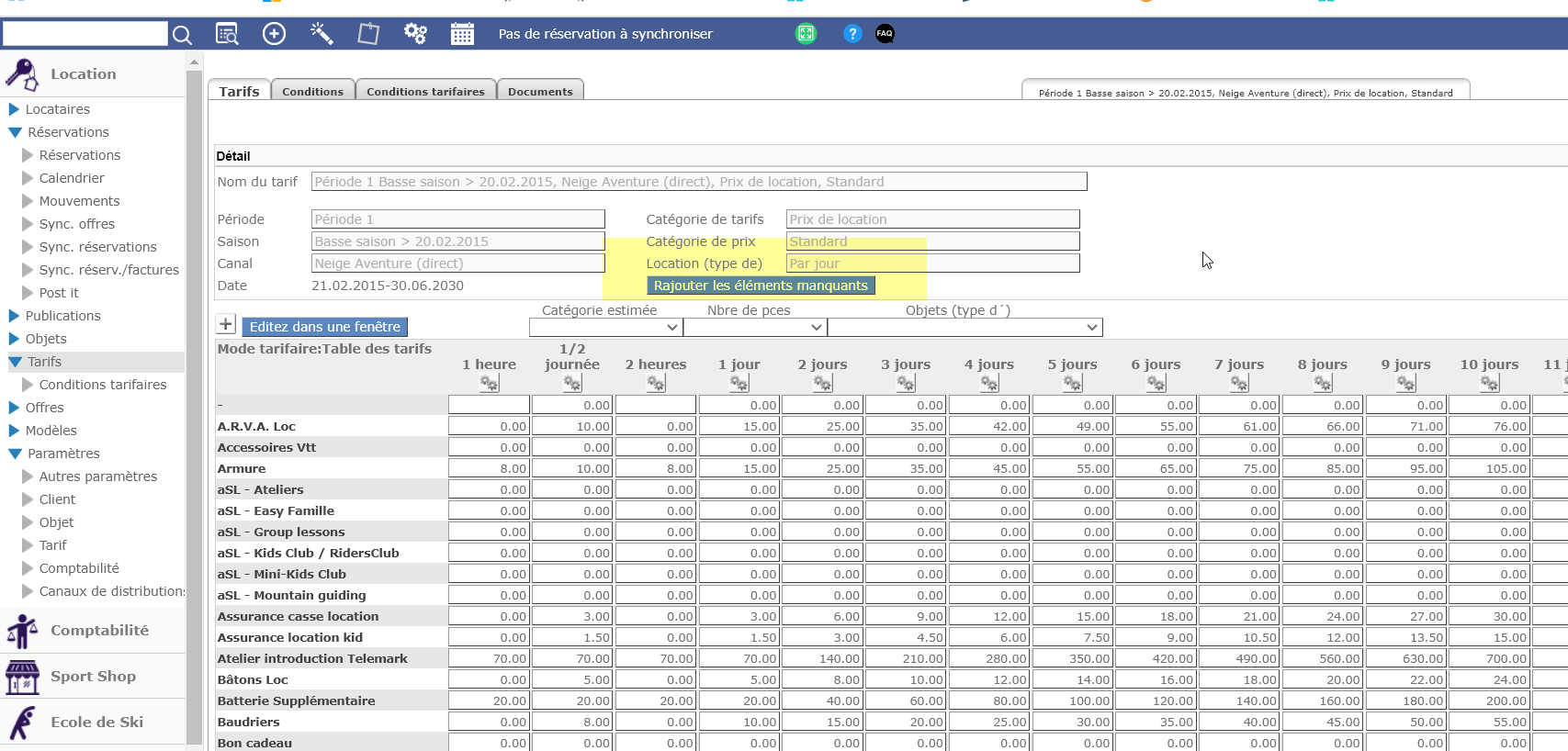Open the Catégorie estimée dropdown

(x=605, y=327)
